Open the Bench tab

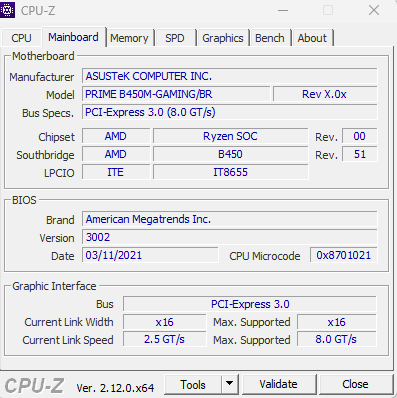(270, 38)
